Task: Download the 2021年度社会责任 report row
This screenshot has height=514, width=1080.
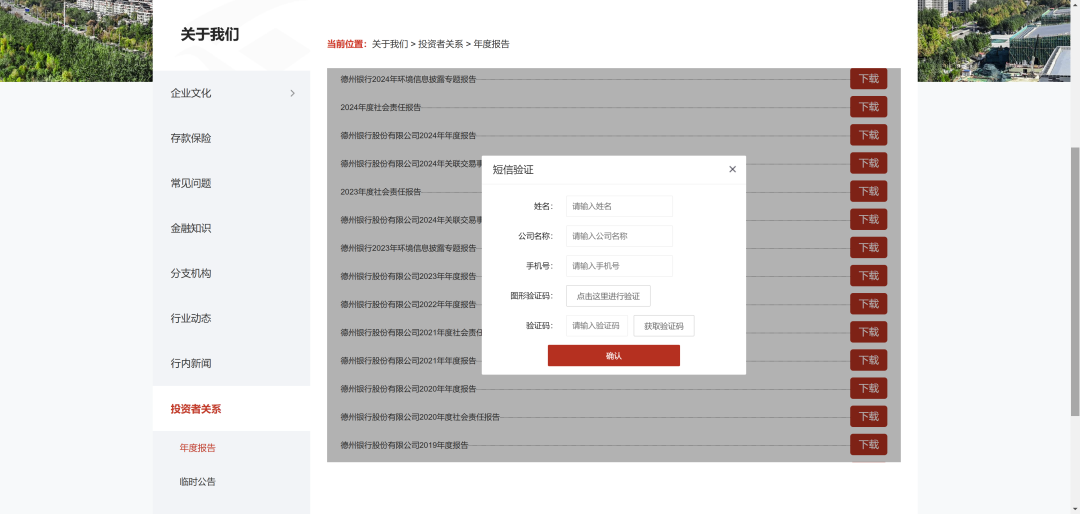Action: 869,332
